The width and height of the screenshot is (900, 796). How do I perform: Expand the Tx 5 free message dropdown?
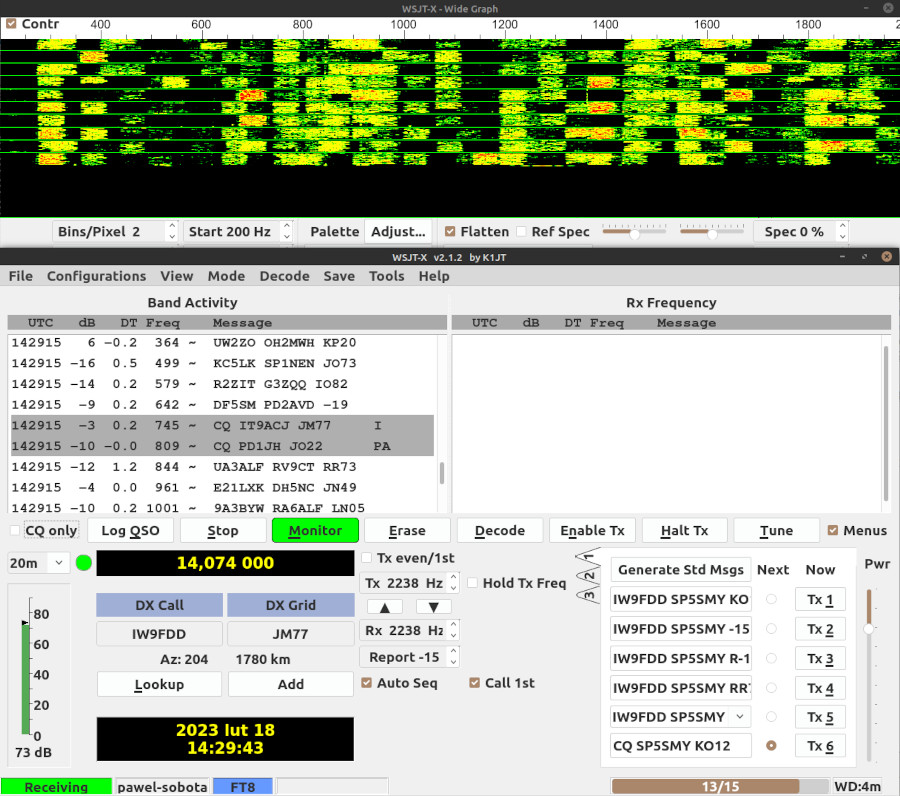(x=740, y=716)
